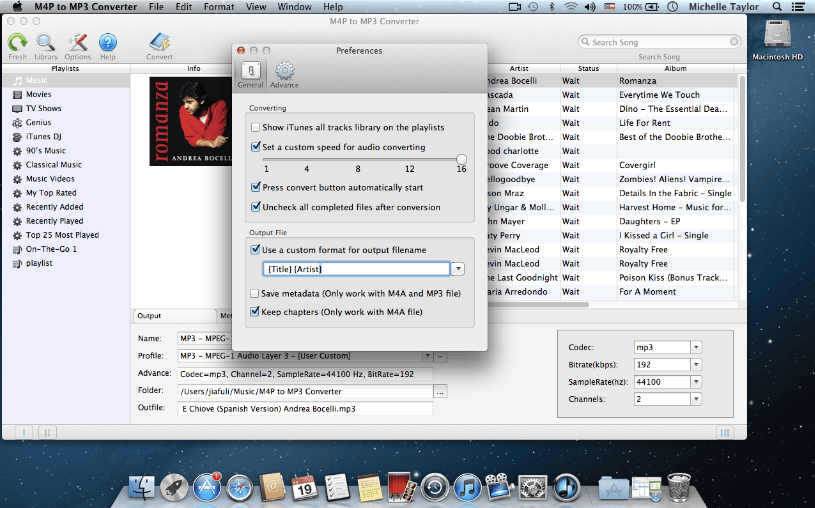Open the Reminders checklist Dock icon
The width and height of the screenshot is (815, 508).
coord(337,487)
